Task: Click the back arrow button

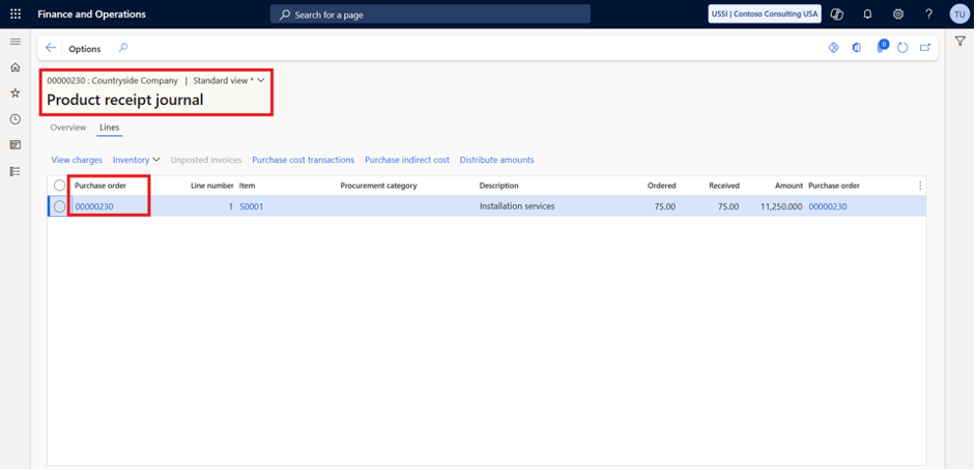Action: click(51, 48)
